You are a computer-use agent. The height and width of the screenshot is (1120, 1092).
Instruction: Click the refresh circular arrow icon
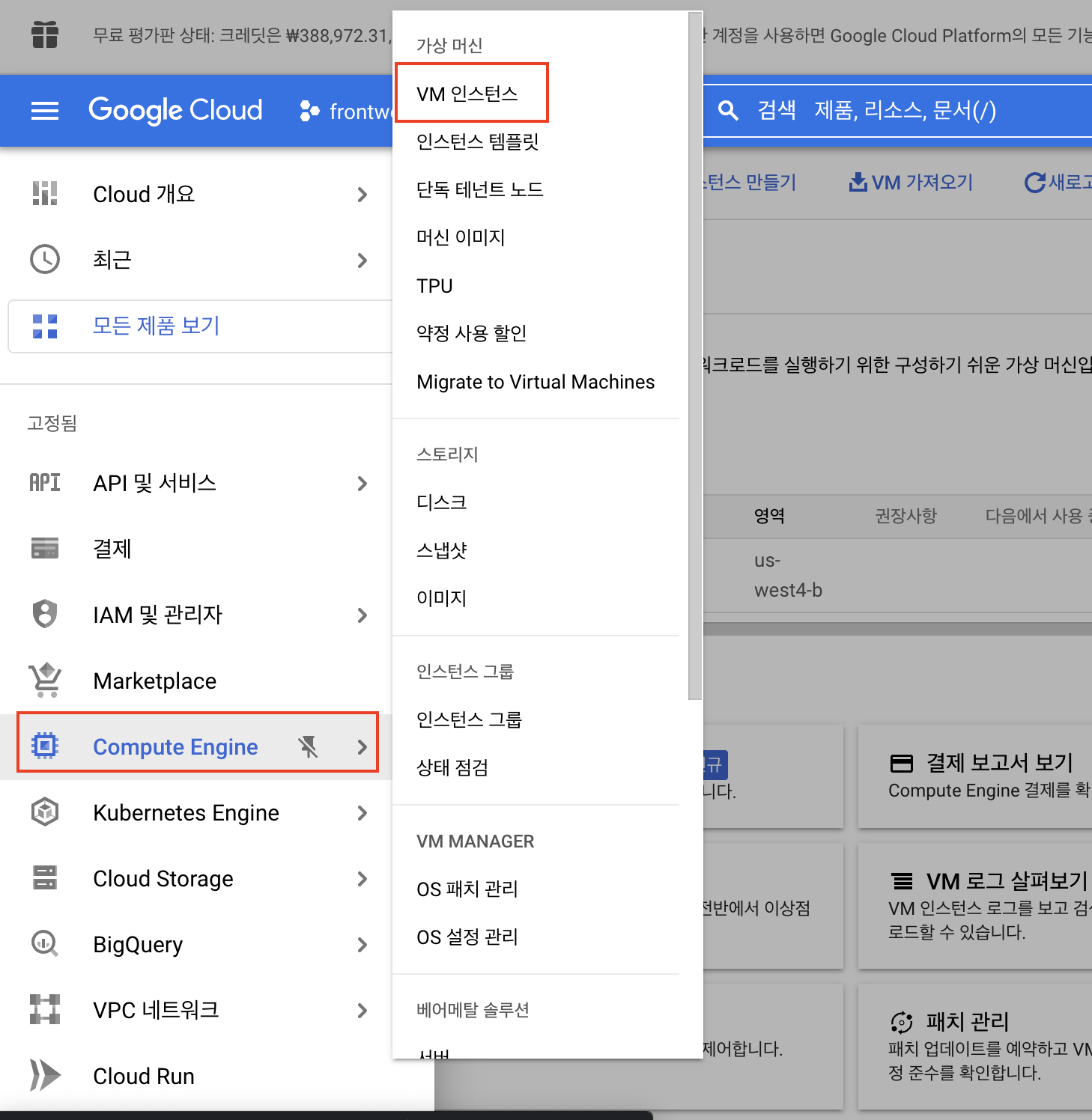[x=1034, y=182]
